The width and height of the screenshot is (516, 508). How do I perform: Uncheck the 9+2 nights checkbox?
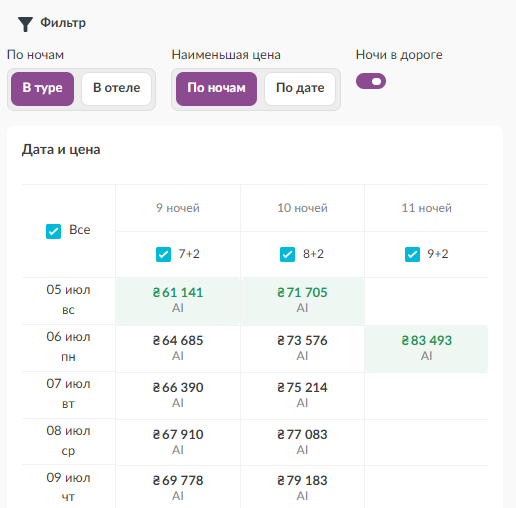pyautogui.click(x=412, y=254)
